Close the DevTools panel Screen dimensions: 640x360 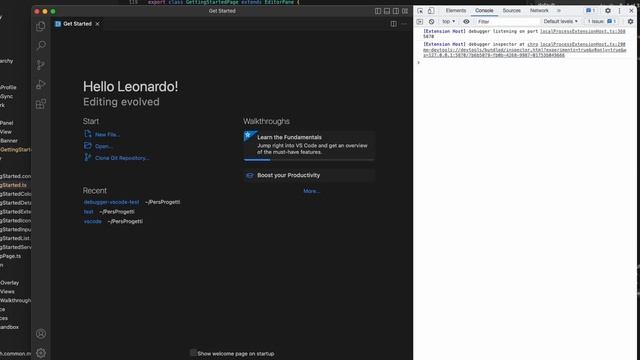pos(631,11)
